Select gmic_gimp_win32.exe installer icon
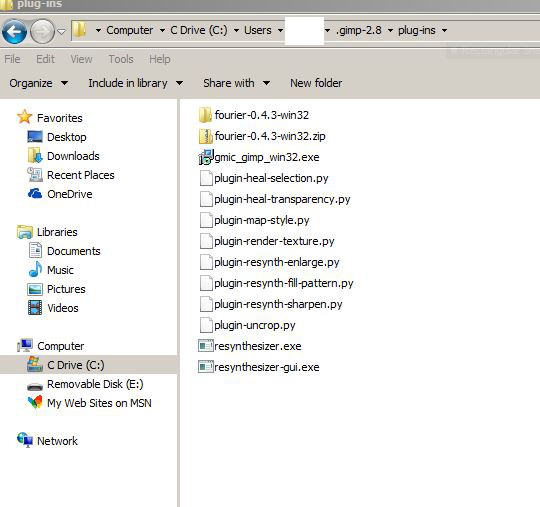The height and width of the screenshot is (507, 540). (x=206, y=157)
